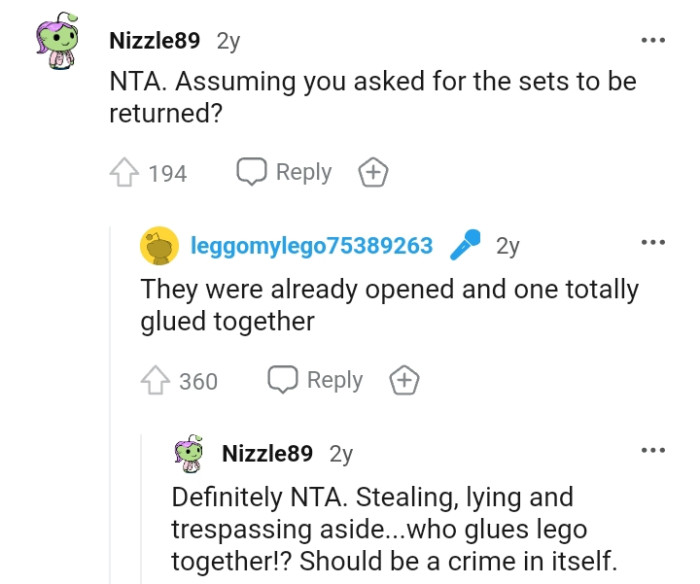
Task: Collapse thread using line beside leggomylego75389263's reply
Action: click(x=112, y=400)
